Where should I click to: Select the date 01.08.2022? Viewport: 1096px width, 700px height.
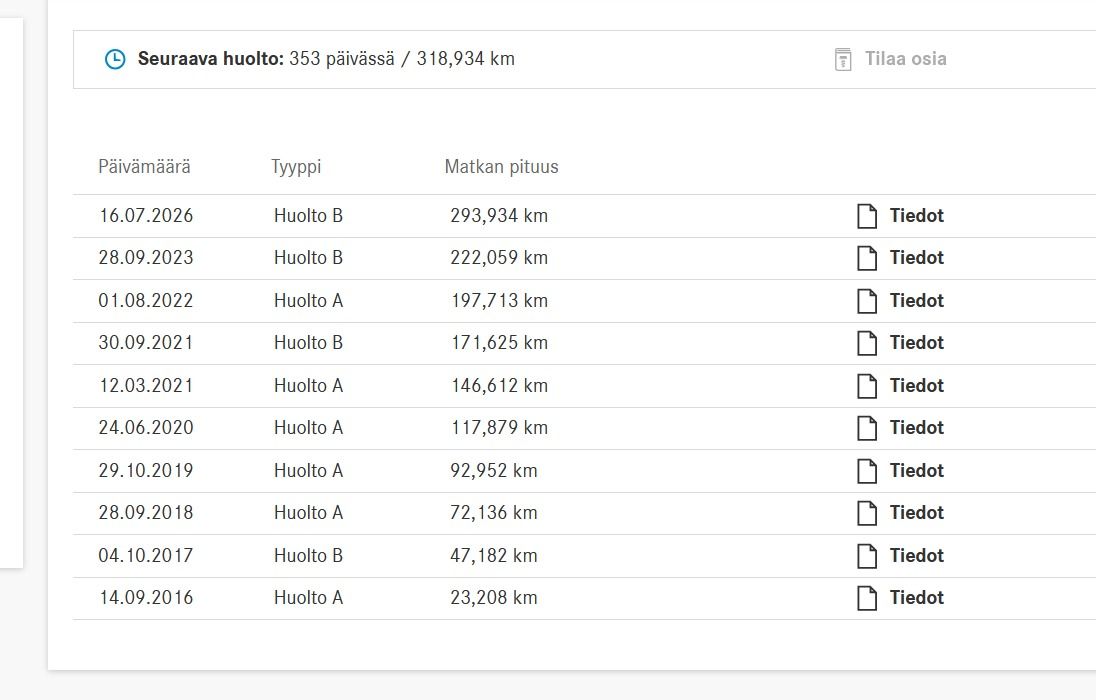146,300
